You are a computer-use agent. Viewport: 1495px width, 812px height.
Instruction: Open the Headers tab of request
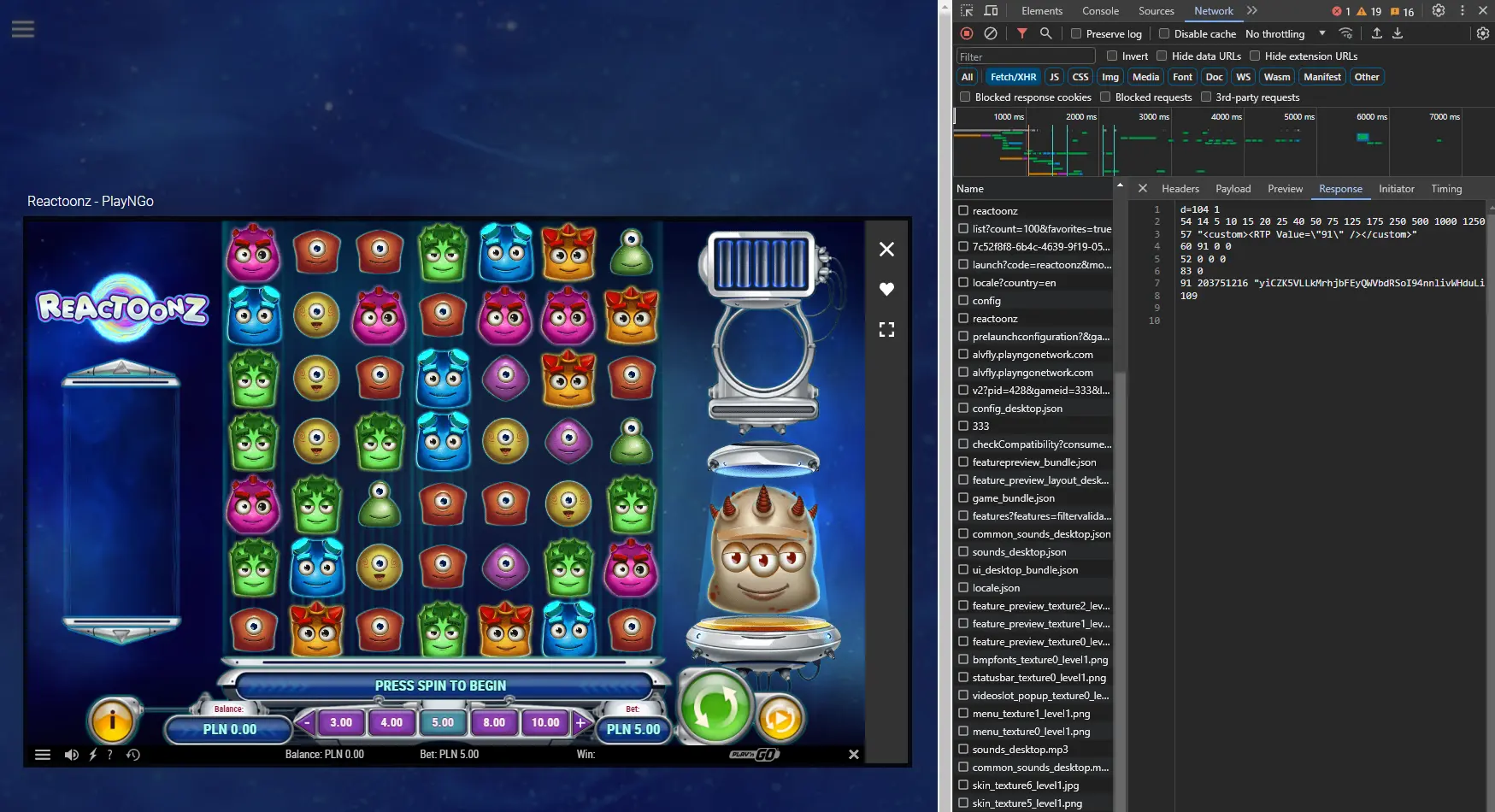click(1180, 189)
